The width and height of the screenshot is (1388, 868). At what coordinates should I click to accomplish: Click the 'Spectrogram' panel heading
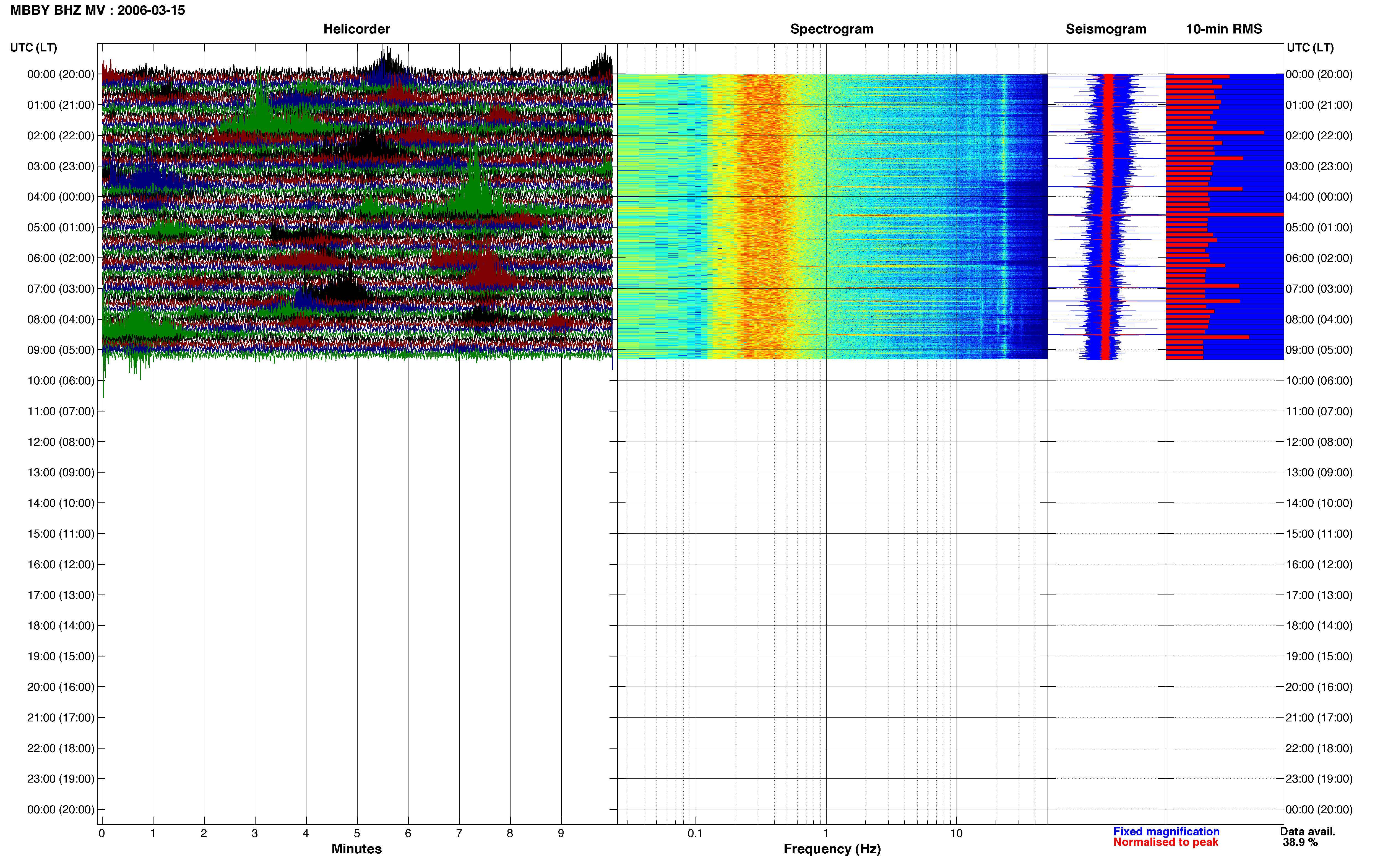[832, 29]
